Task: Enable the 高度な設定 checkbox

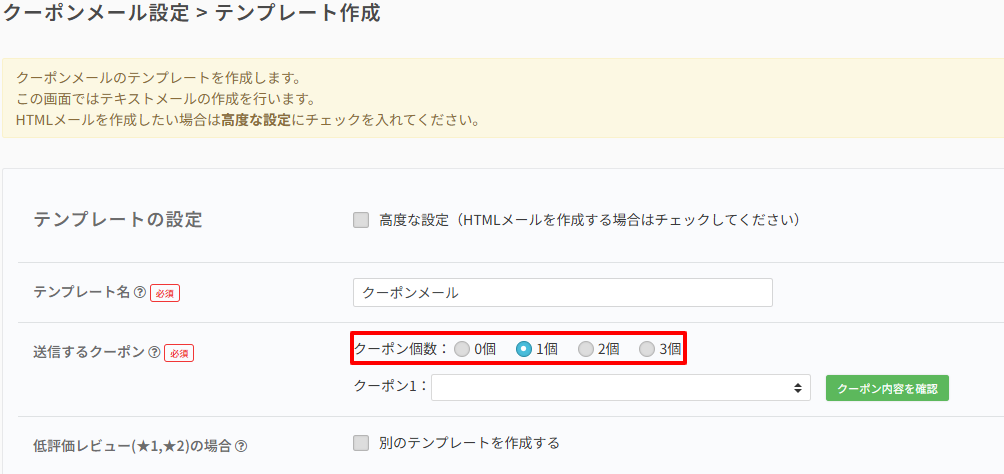Action: coord(361,220)
